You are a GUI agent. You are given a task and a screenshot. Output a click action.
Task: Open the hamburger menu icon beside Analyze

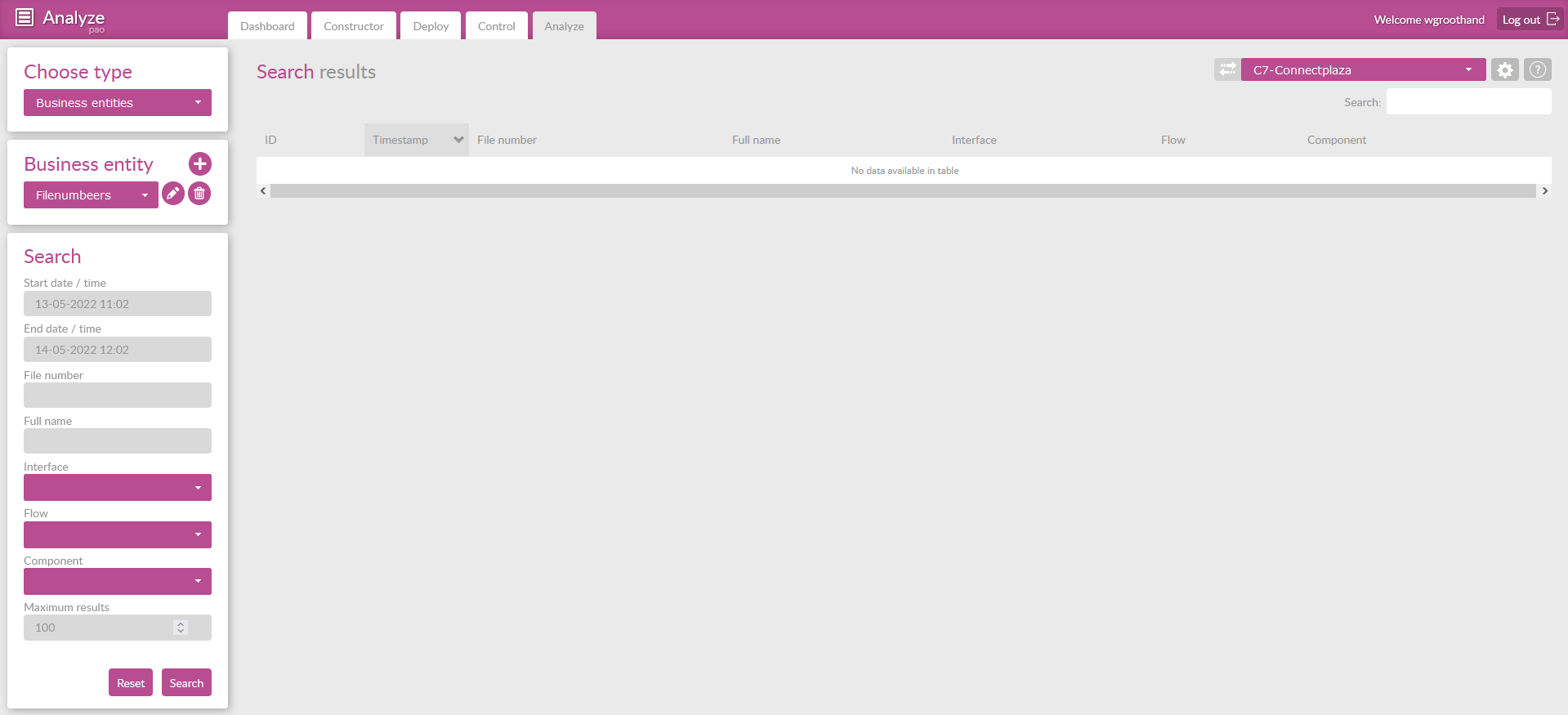click(25, 17)
